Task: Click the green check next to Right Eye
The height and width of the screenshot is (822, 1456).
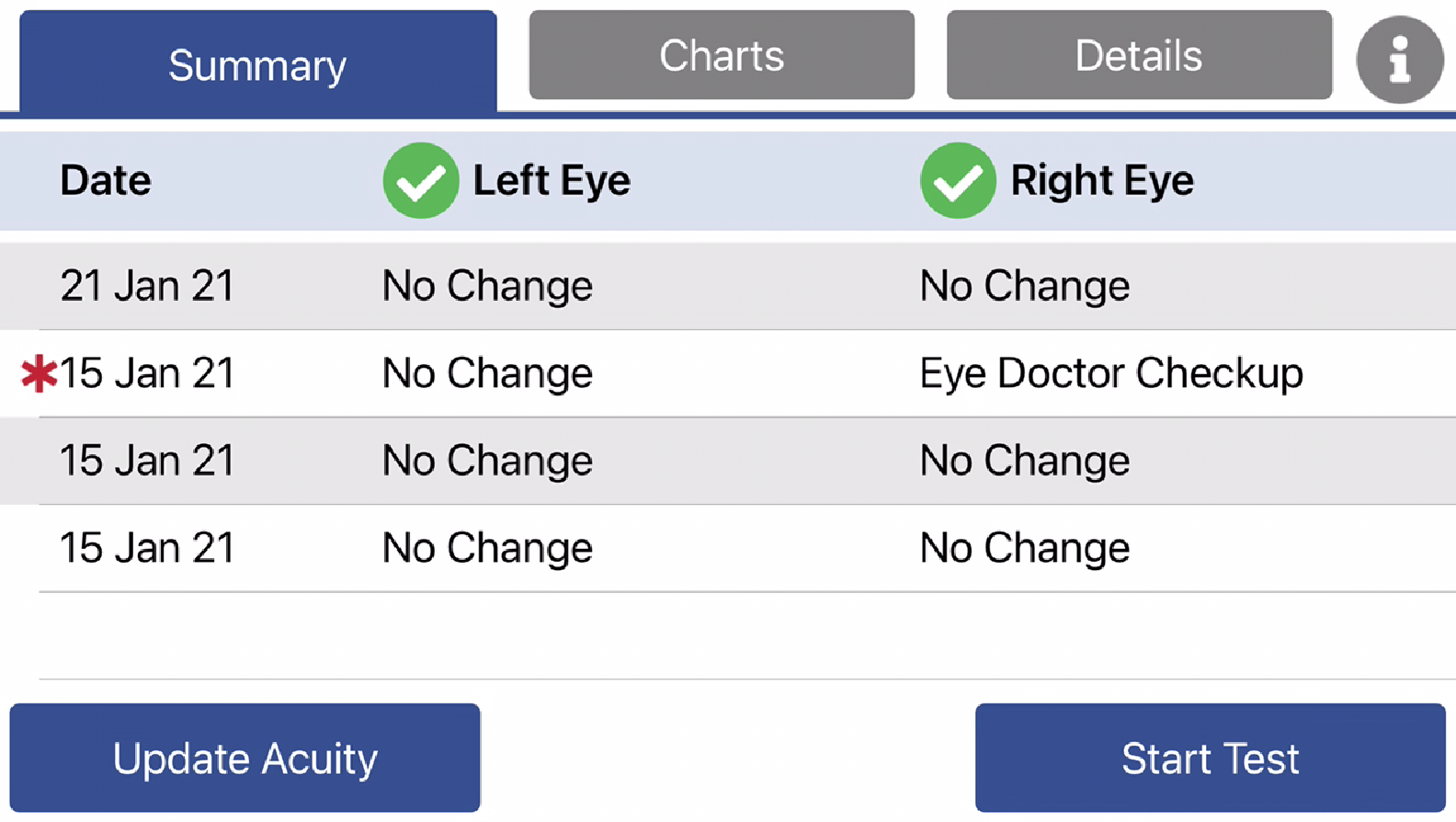Action: [x=957, y=180]
